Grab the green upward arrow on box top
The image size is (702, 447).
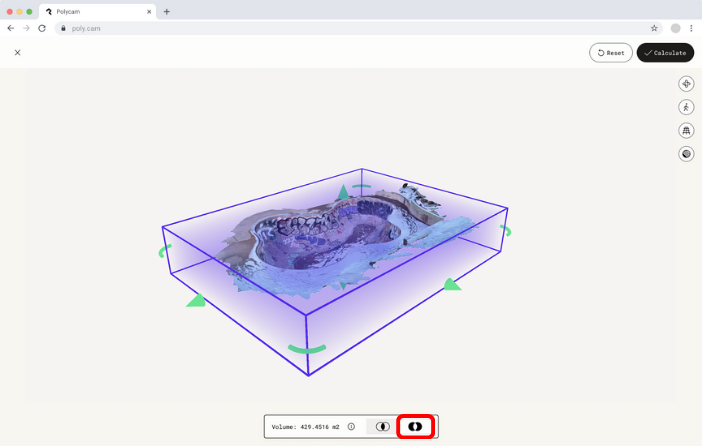[343, 192]
